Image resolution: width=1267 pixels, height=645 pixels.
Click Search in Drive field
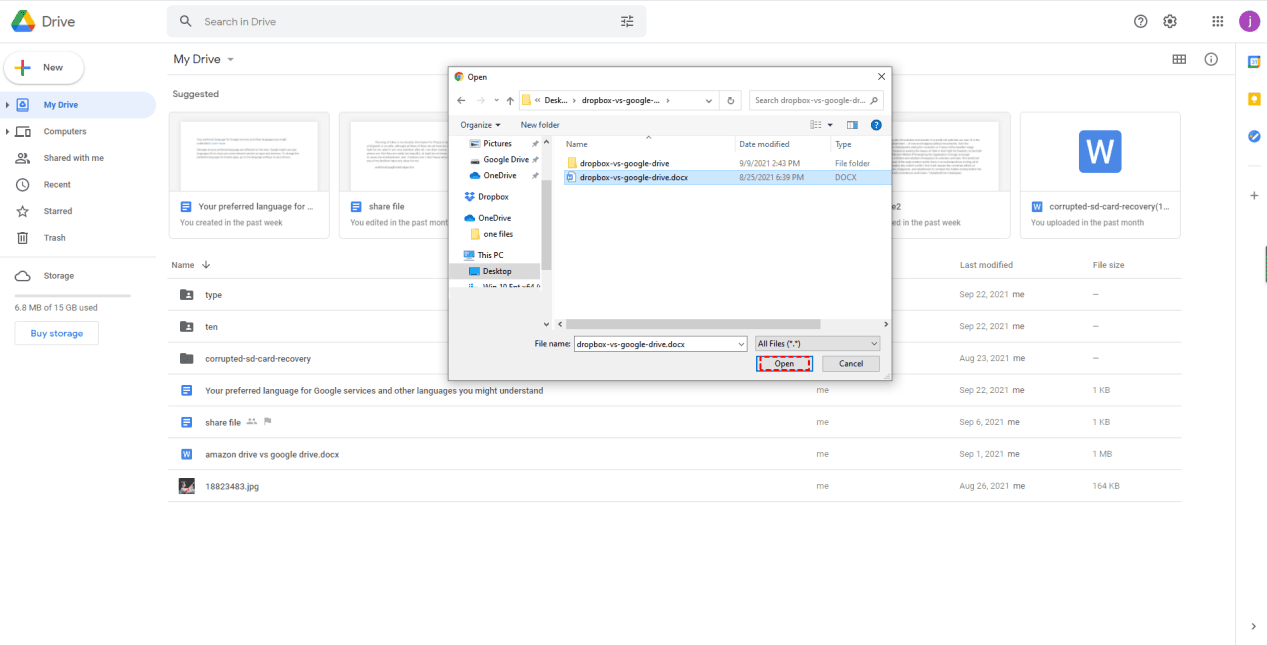(406, 21)
